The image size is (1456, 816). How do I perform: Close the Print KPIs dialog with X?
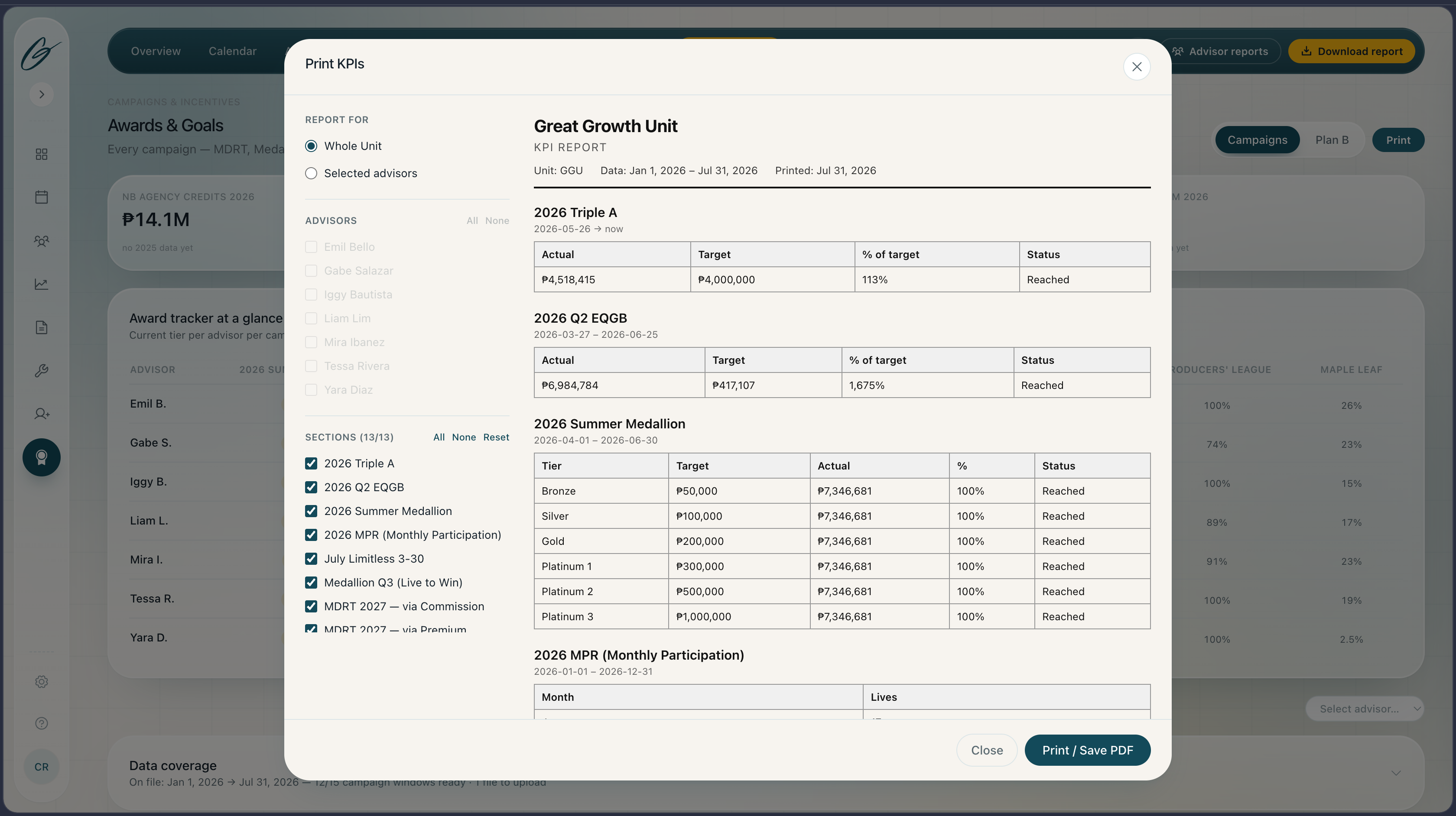[1137, 67]
